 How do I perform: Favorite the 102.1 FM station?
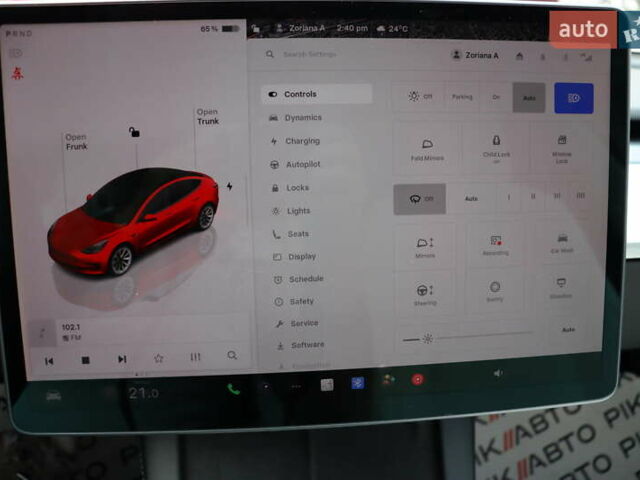159,358
